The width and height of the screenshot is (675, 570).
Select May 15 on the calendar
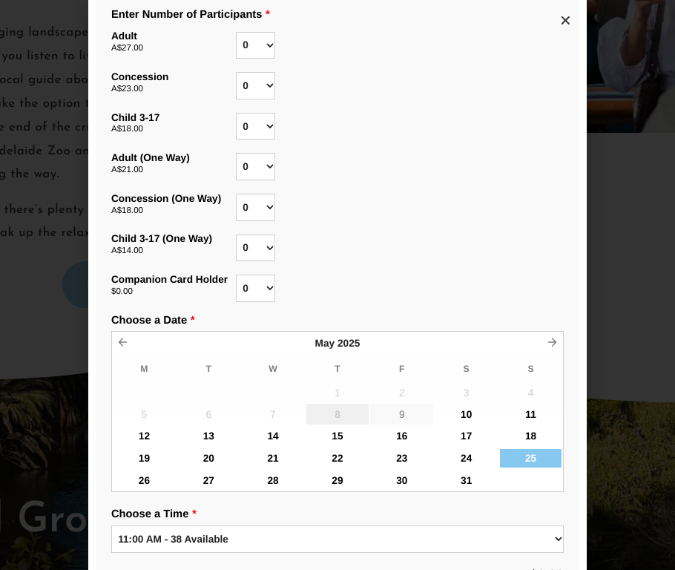pyautogui.click(x=338, y=436)
